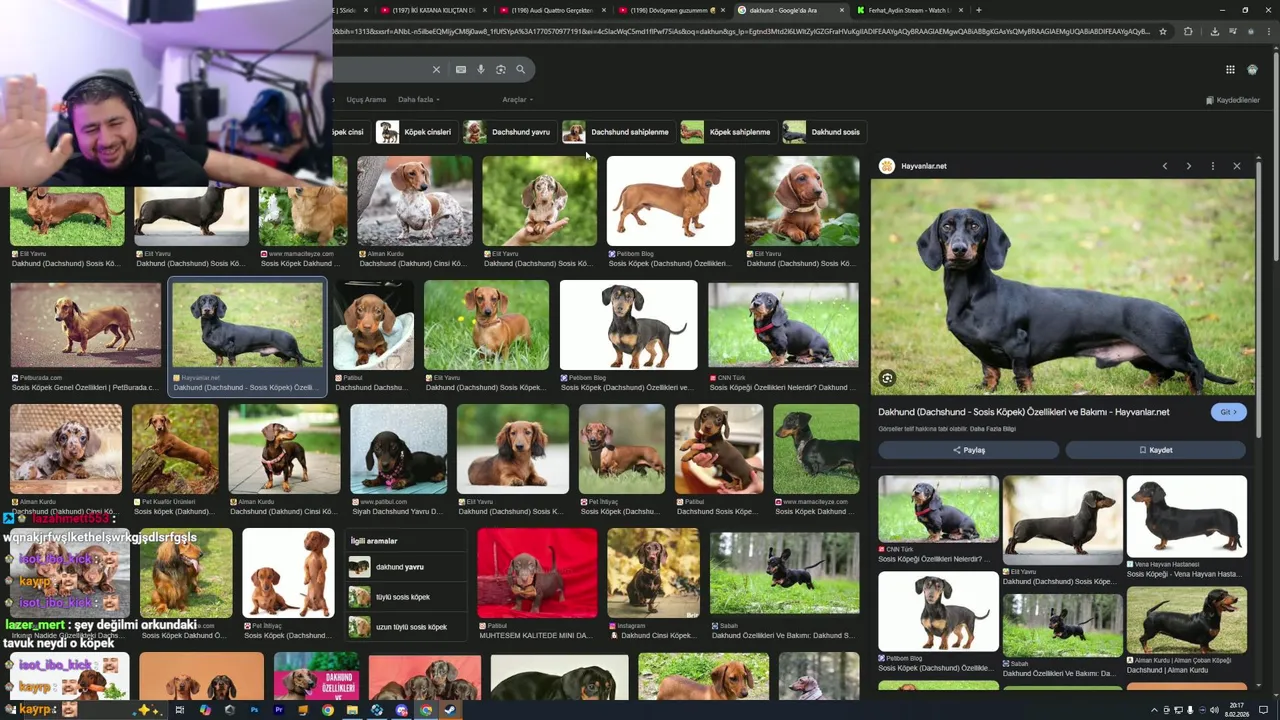The image size is (1280, 720).
Task: Open the Daha Fazla Bilgi copyright link
Action: tap(992, 429)
